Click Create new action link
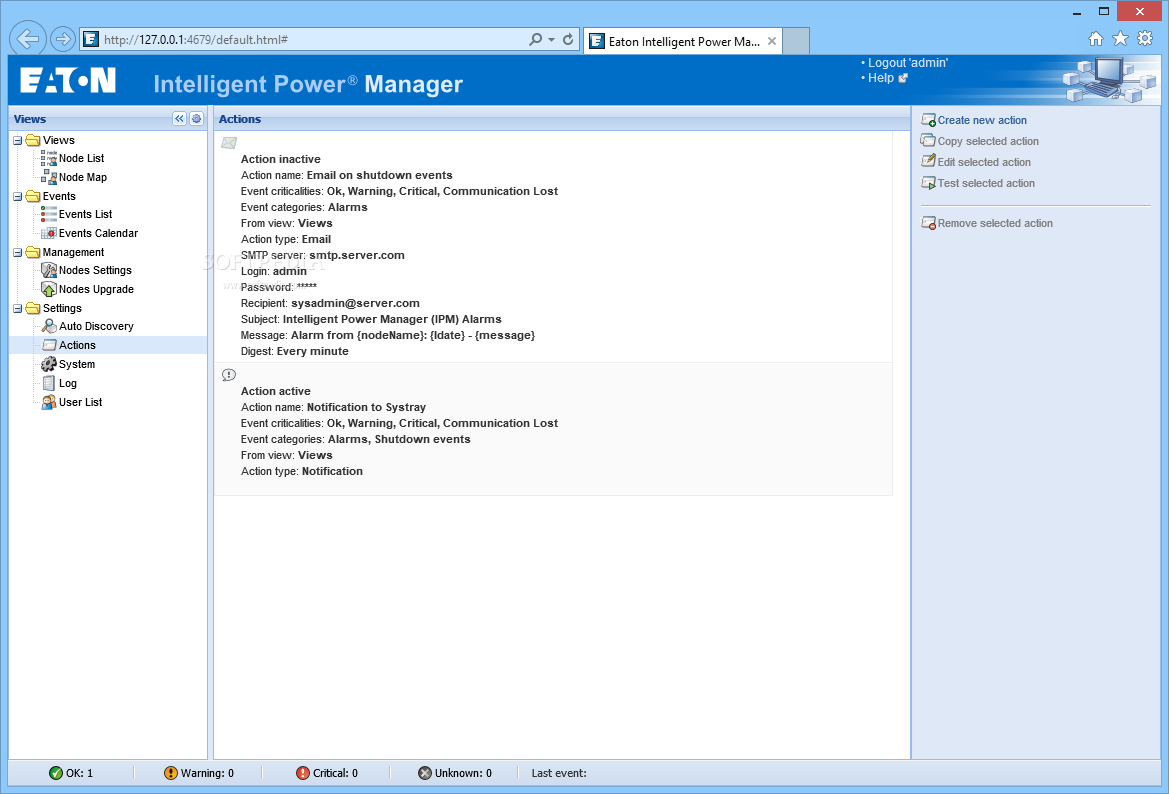 click(982, 120)
